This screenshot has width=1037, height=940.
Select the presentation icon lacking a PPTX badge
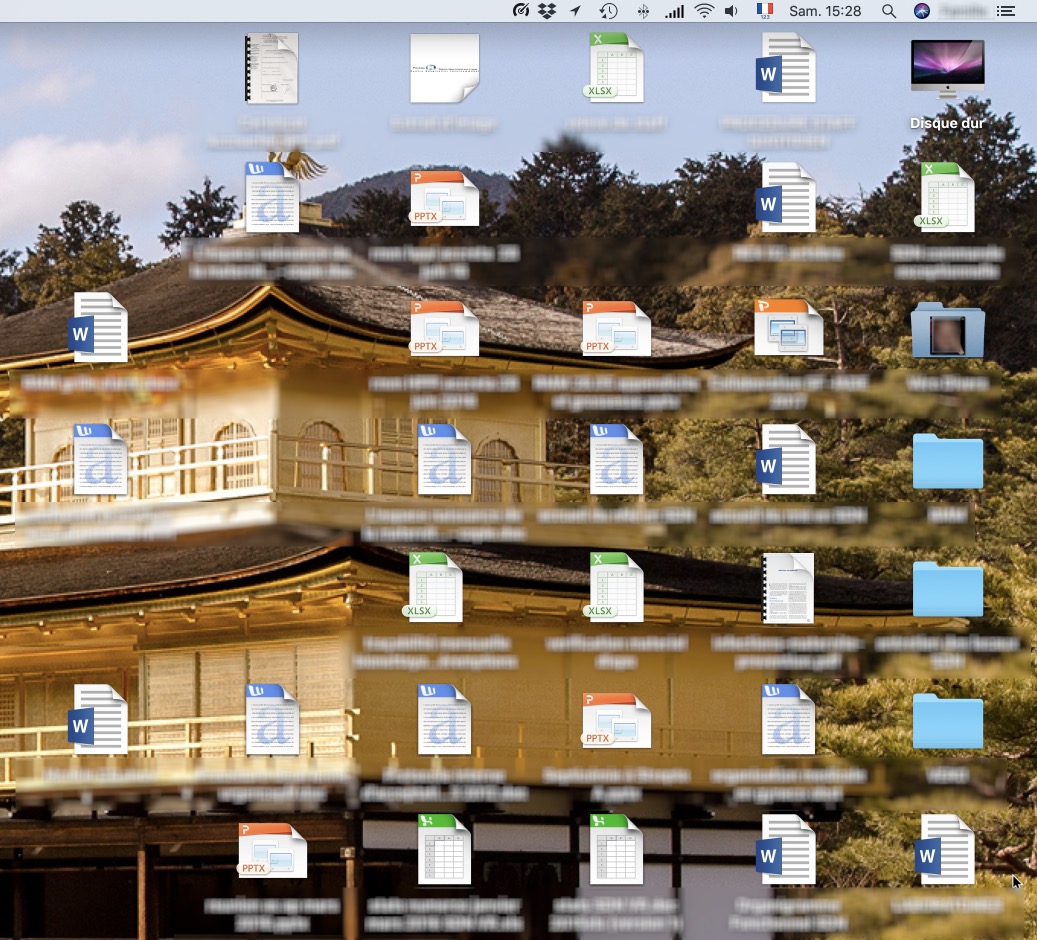point(788,328)
